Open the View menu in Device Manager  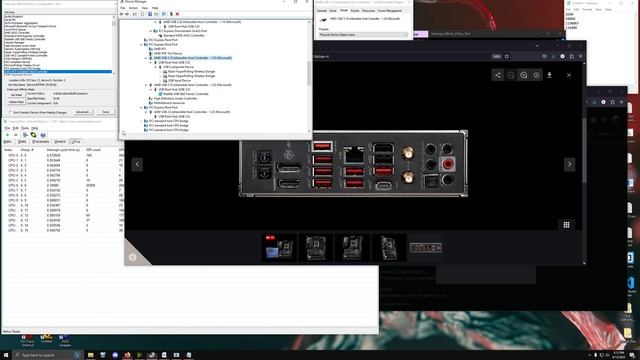pyautogui.click(x=144, y=8)
